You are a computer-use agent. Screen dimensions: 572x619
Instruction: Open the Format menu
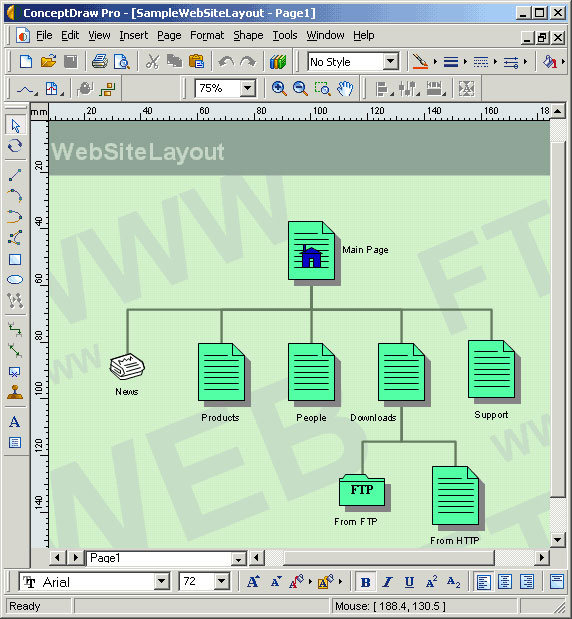pos(207,36)
